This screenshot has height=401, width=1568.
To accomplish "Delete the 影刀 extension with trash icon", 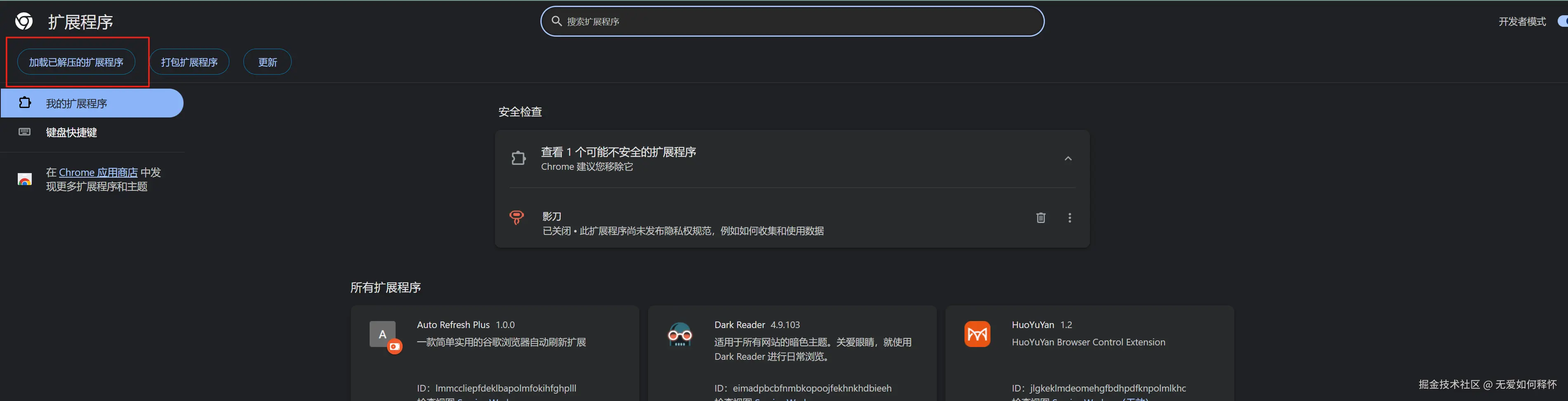I will tap(1041, 217).
